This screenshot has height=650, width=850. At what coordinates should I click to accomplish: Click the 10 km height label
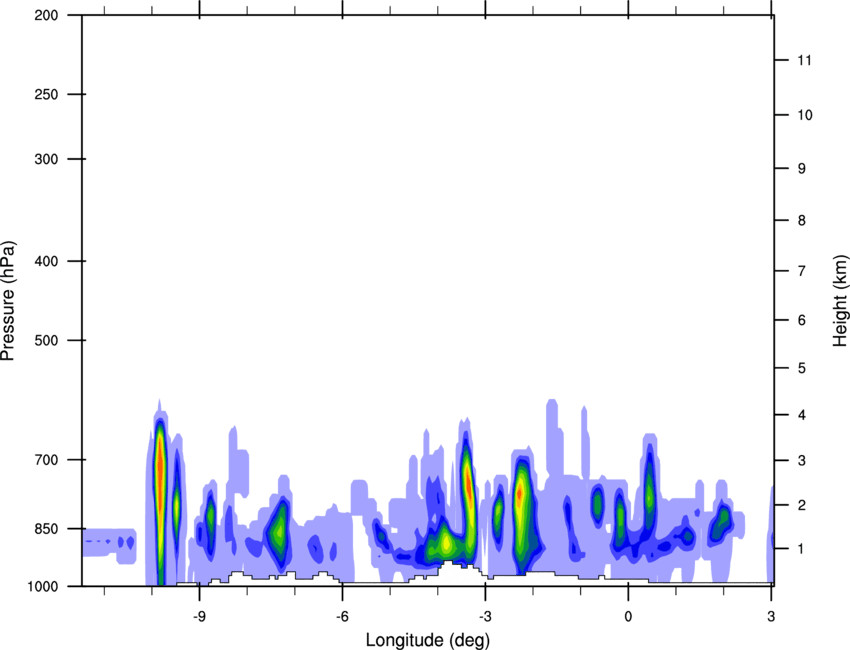(805, 115)
